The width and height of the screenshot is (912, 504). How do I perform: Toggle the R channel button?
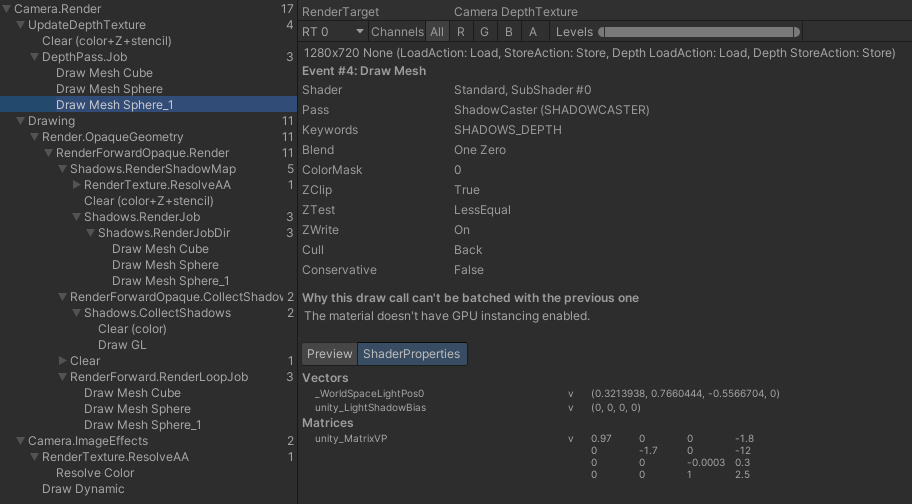tap(461, 32)
